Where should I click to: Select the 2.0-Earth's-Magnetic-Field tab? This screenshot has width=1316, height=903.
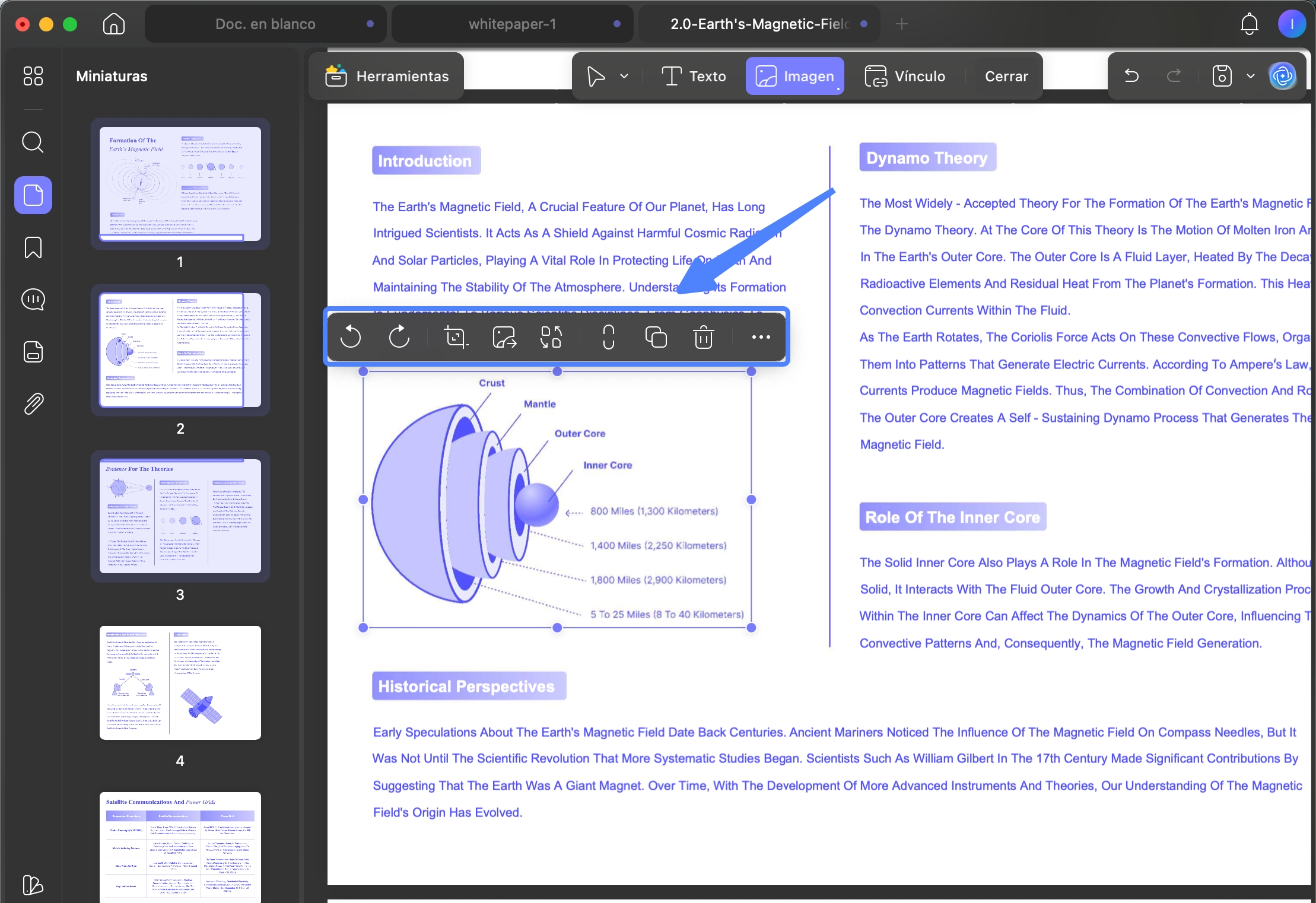pyautogui.click(x=760, y=24)
